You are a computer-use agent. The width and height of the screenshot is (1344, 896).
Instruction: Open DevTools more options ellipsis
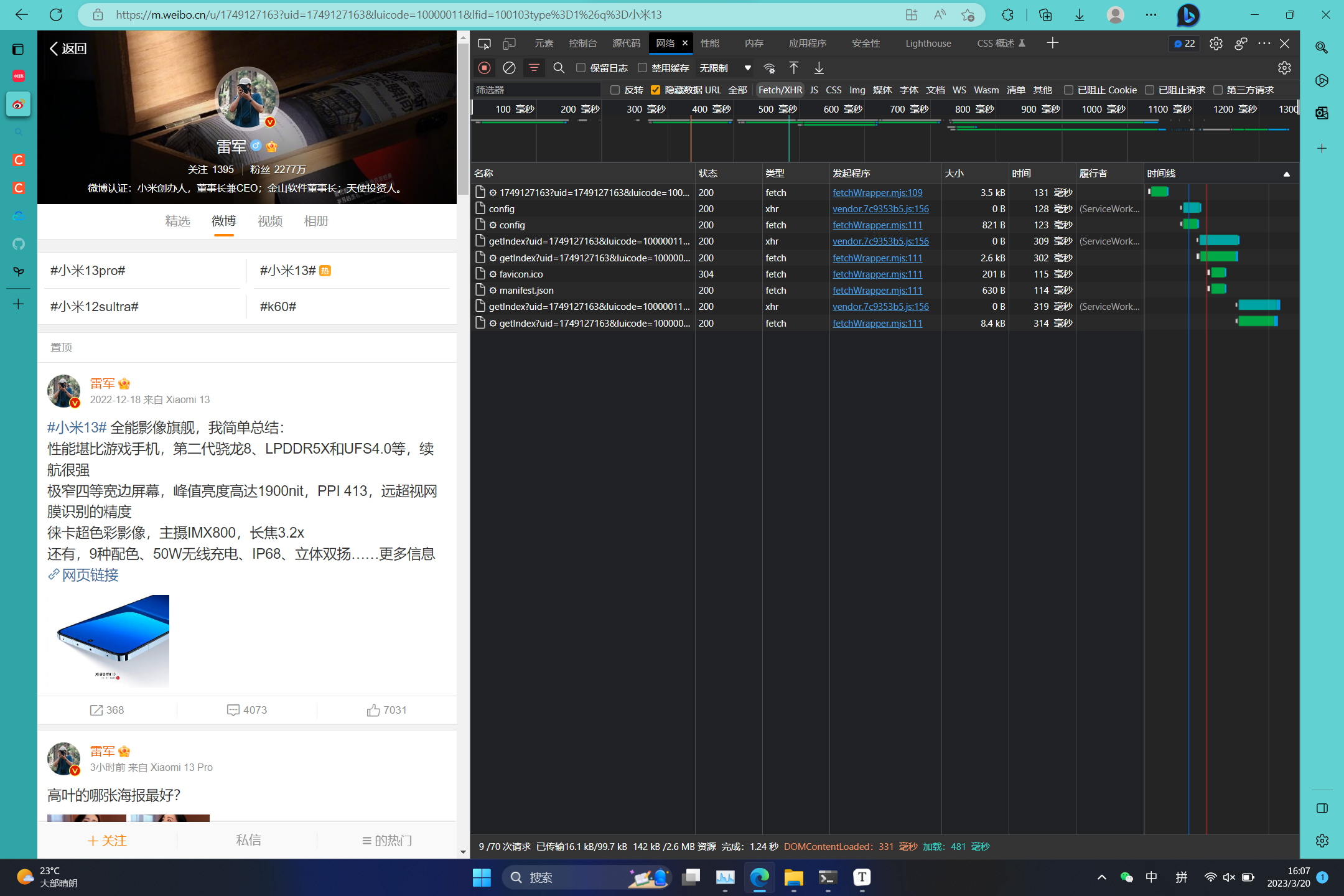click(x=1264, y=44)
